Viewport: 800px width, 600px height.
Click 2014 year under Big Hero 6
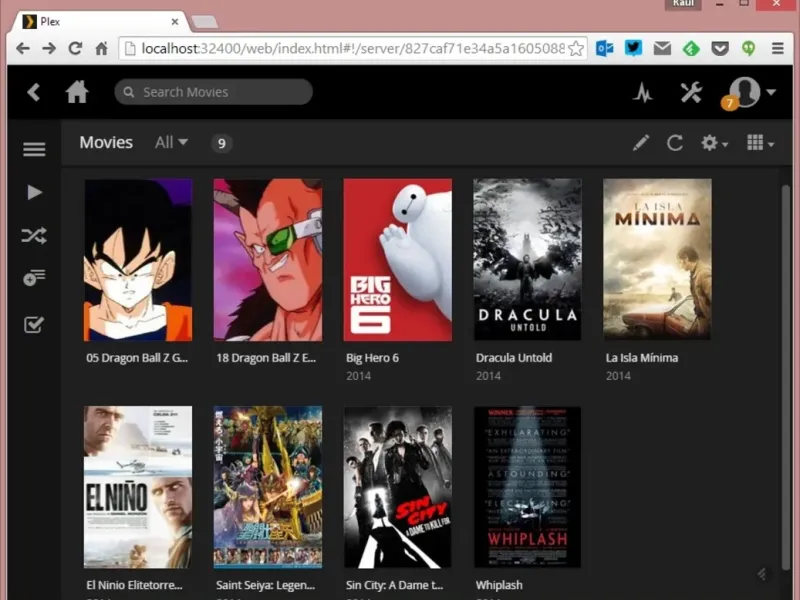click(359, 376)
